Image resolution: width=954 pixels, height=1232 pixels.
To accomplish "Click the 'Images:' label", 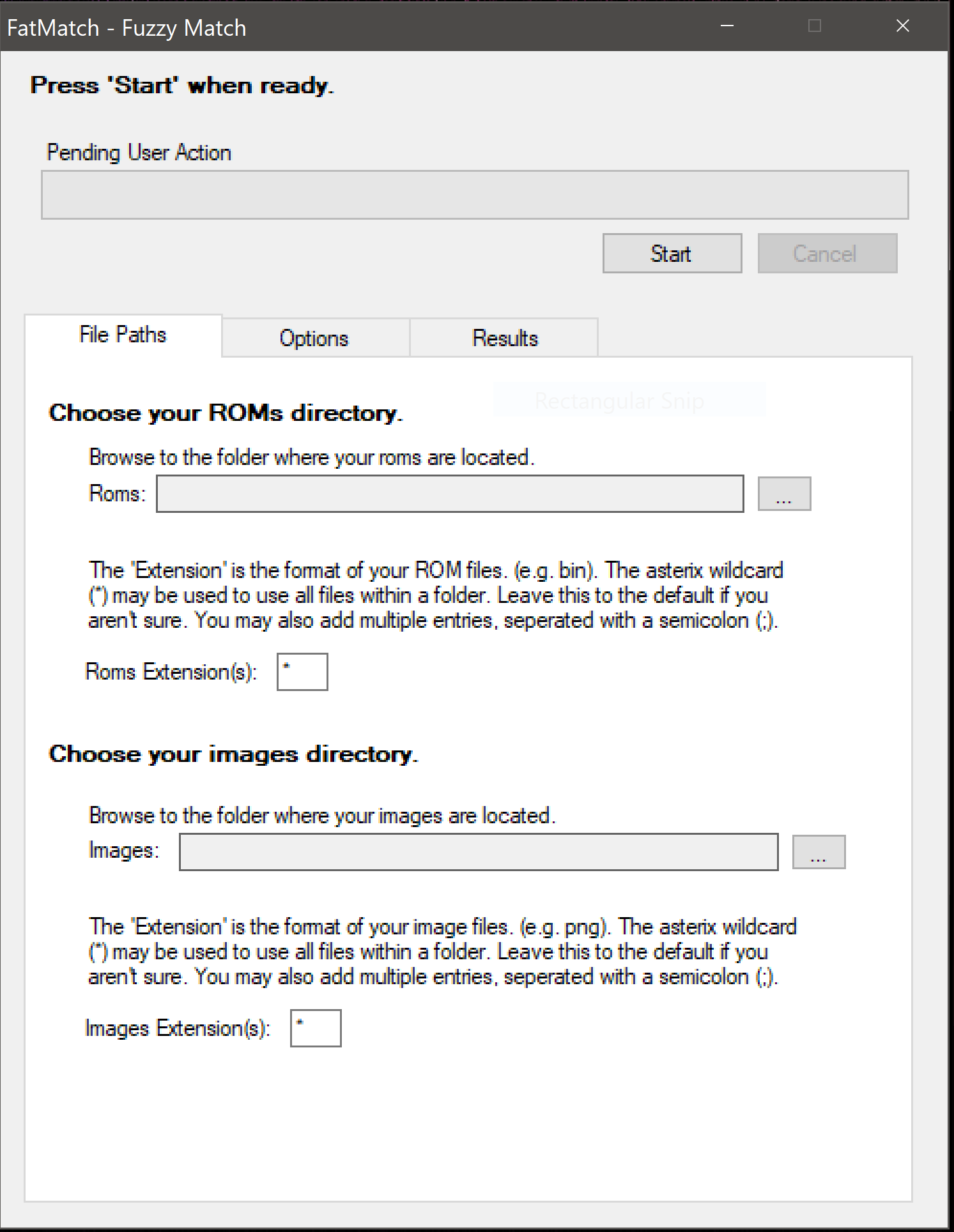I will point(124,851).
